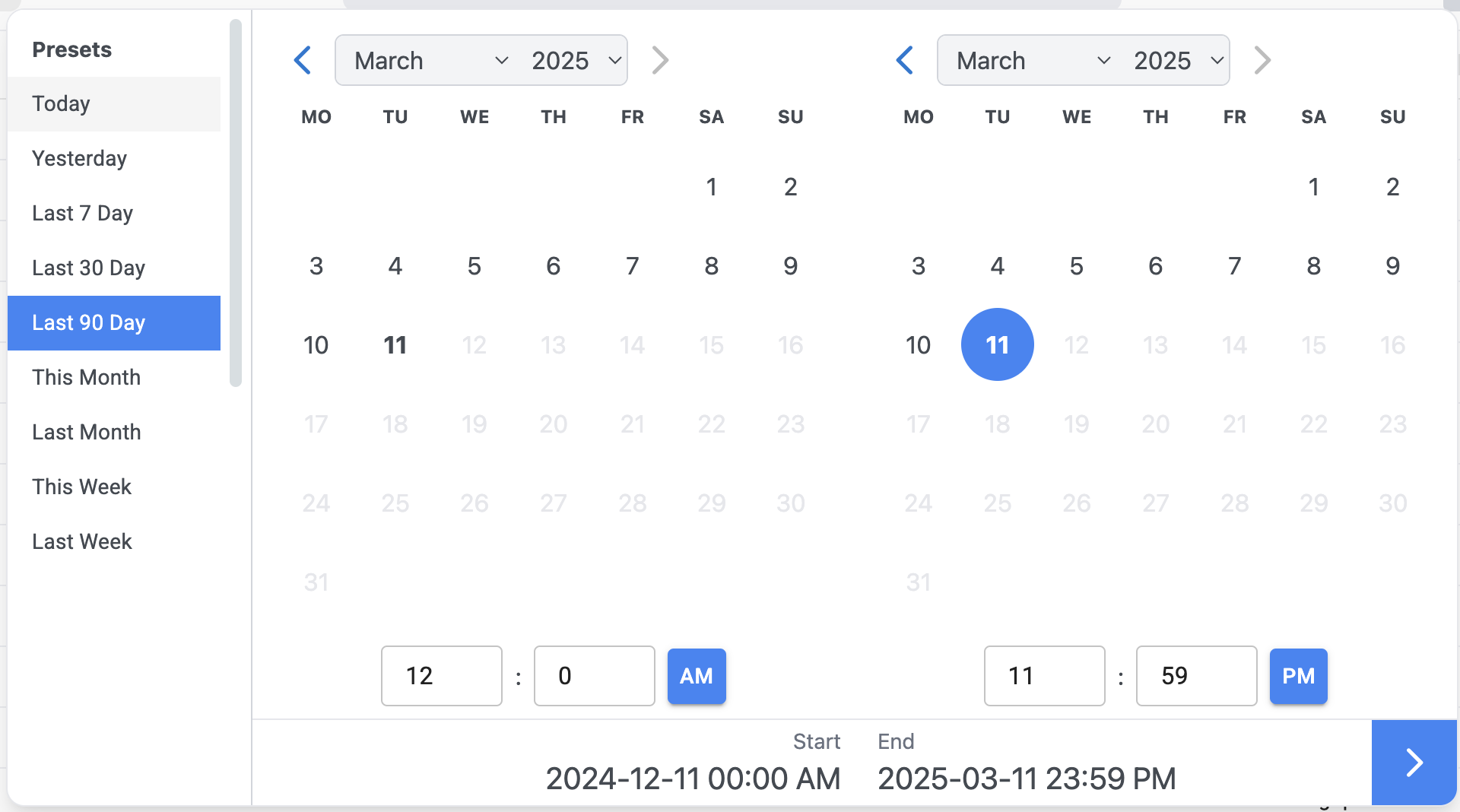Select March 10 in the start calendar
1460x812 pixels.
click(316, 345)
